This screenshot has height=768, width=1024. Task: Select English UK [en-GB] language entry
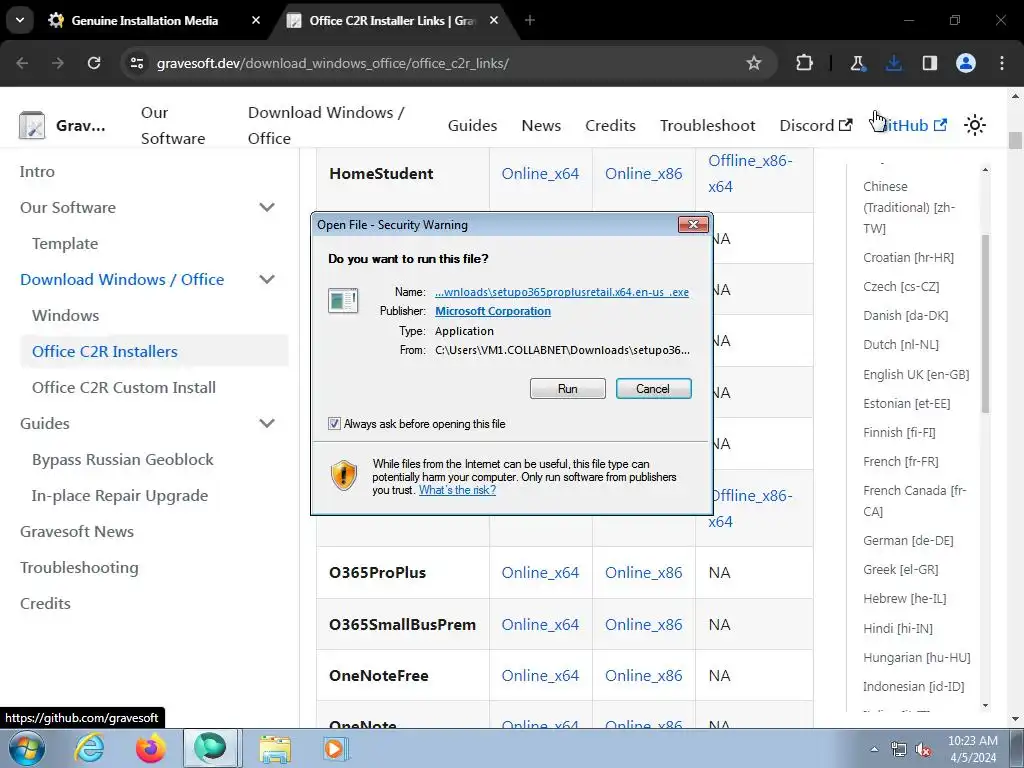coord(916,375)
